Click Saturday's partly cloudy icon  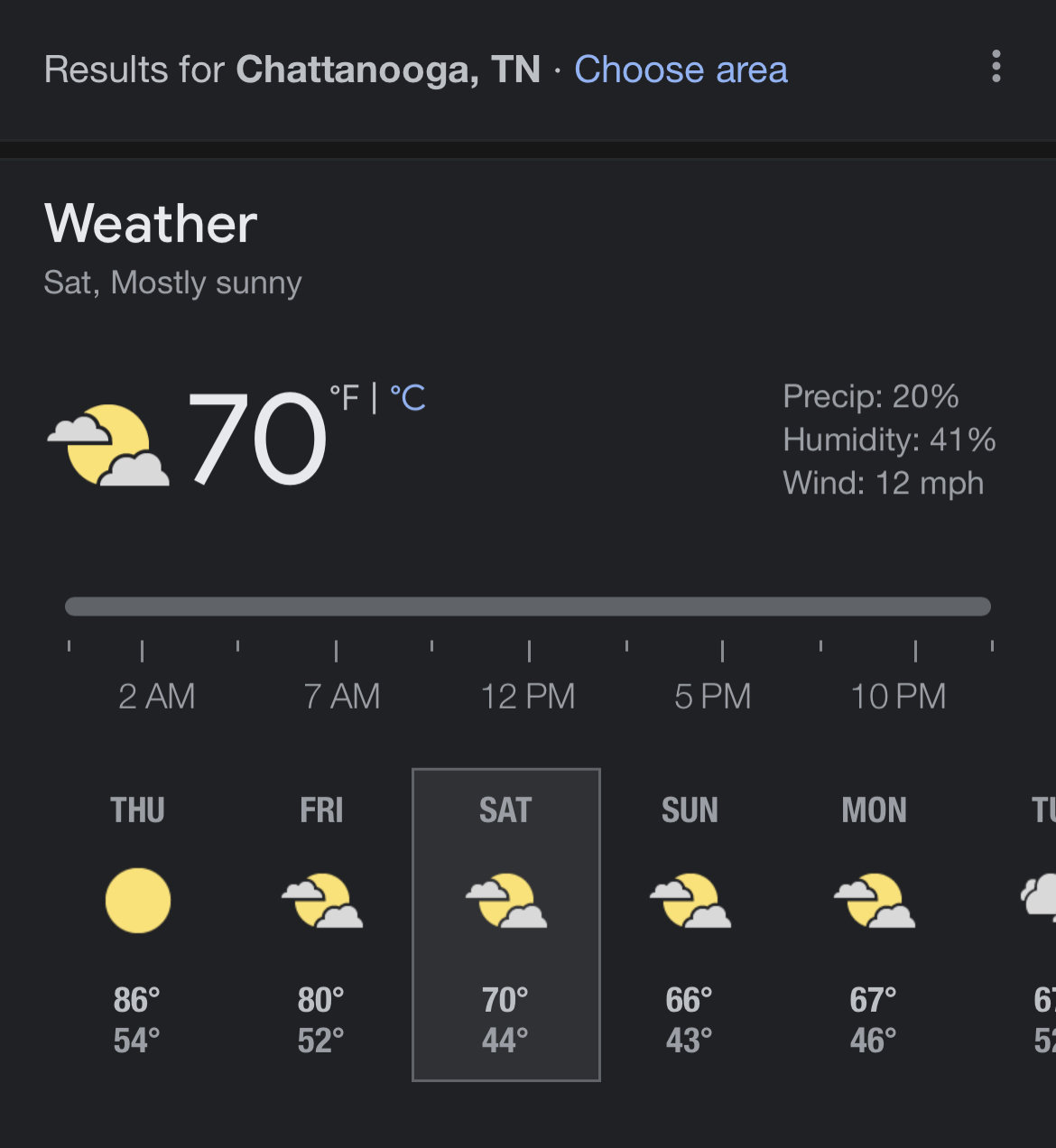coord(505,901)
